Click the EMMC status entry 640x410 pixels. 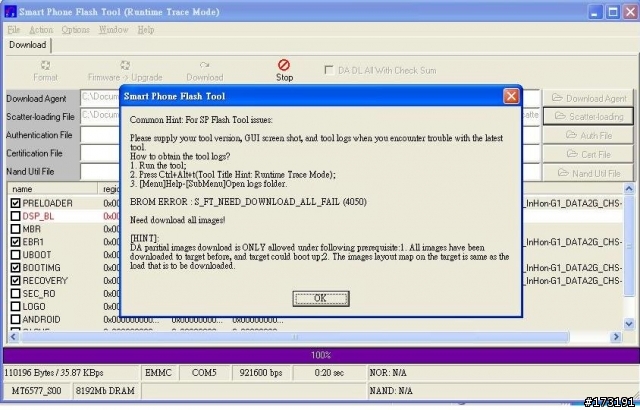tap(158, 372)
